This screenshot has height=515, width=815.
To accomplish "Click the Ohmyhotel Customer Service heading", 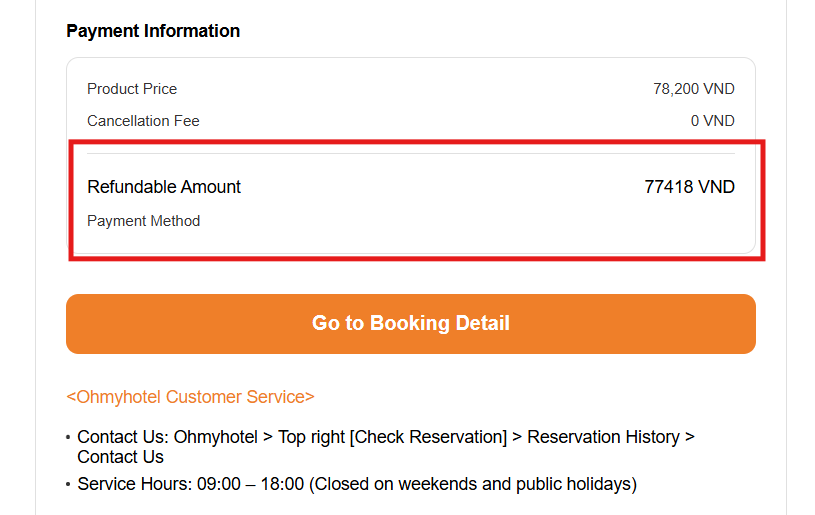I will [x=190, y=397].
